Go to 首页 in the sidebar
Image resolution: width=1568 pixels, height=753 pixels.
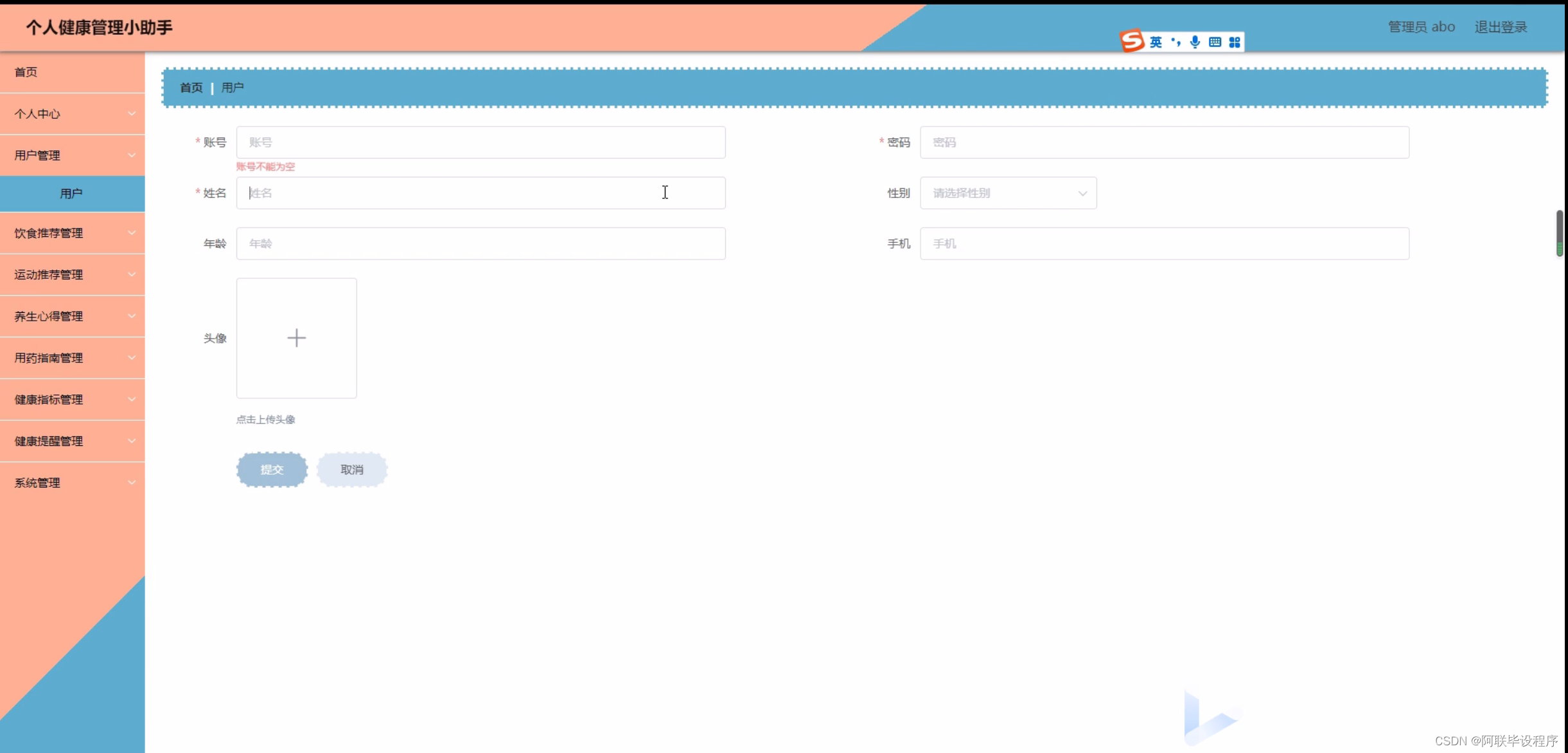(26, 72)
